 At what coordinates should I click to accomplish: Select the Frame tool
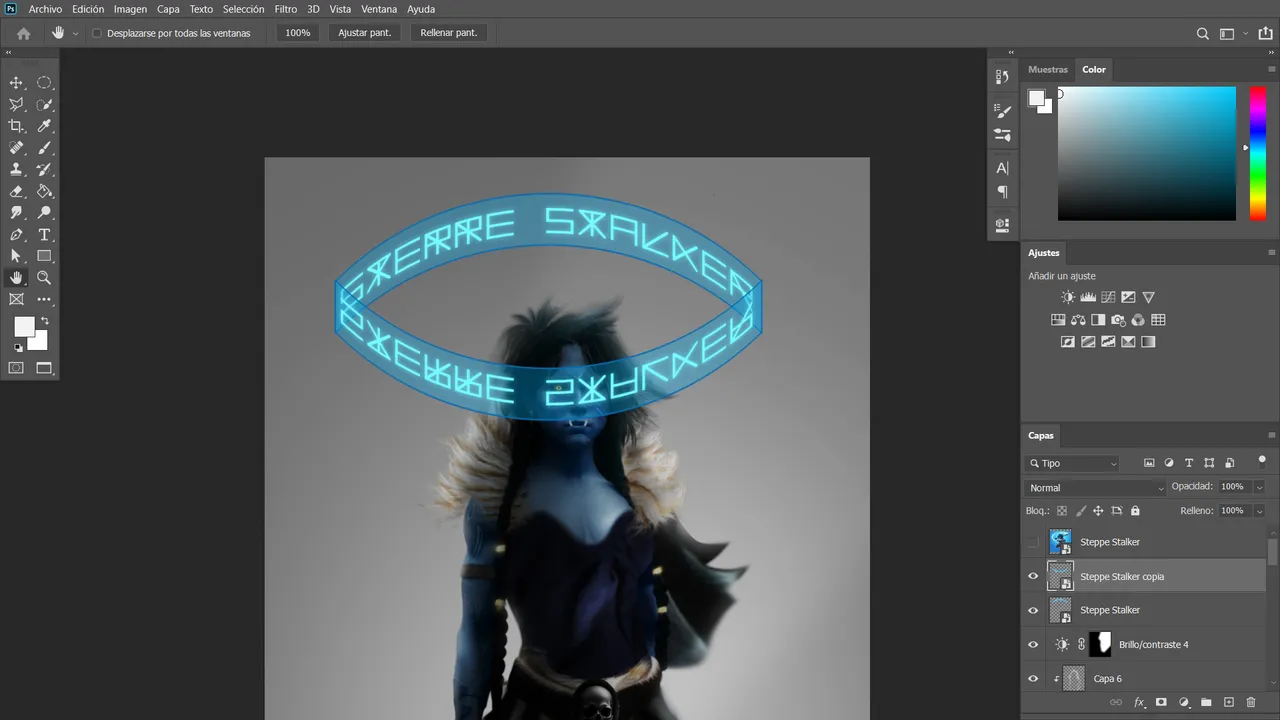tap(16, 299)
